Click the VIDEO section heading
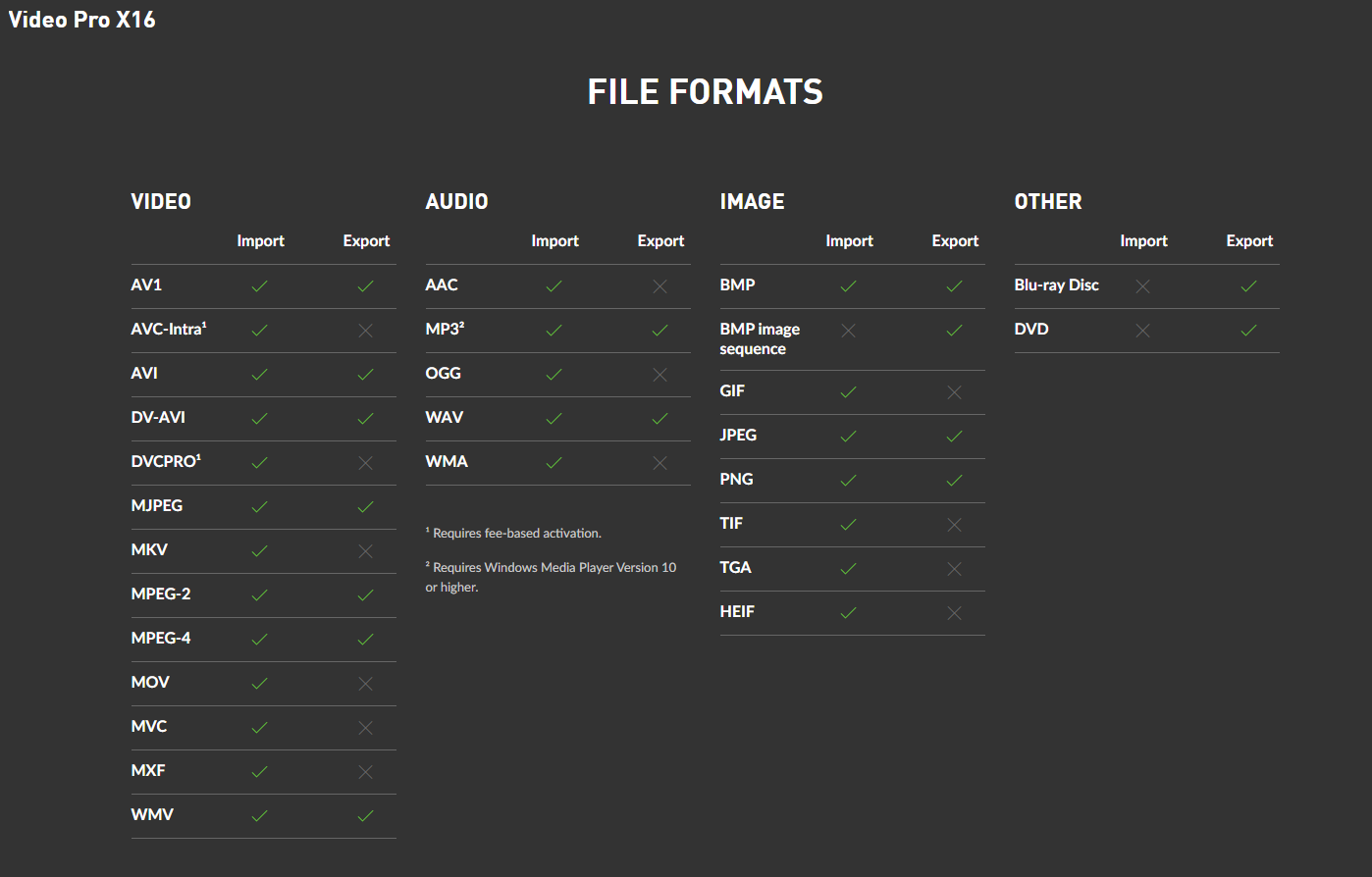This screenshot has width=1372, height=877. tap(161, 202)
